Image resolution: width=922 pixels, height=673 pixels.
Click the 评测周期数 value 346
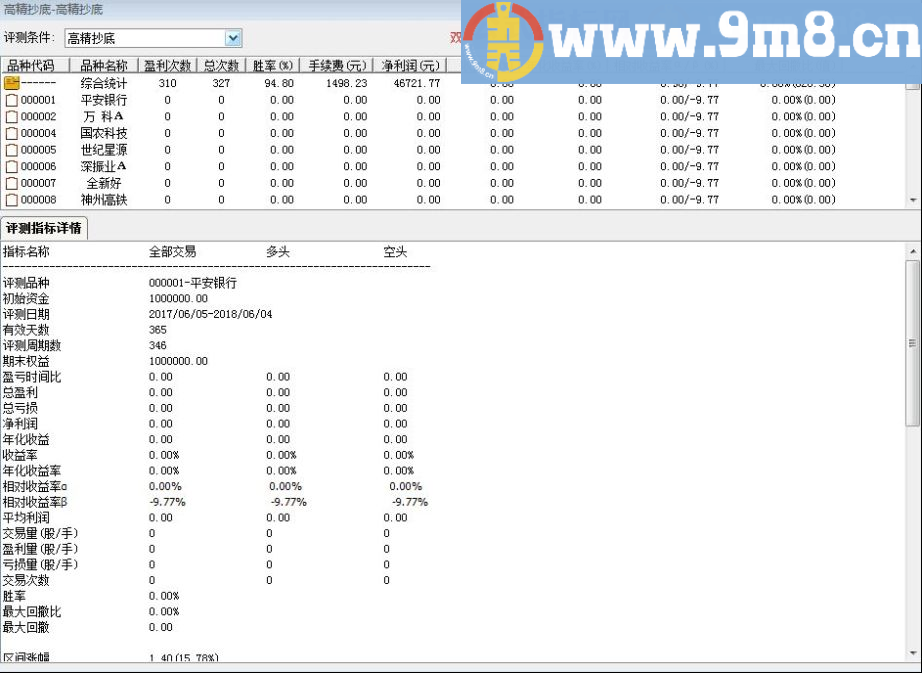(158, 346)
